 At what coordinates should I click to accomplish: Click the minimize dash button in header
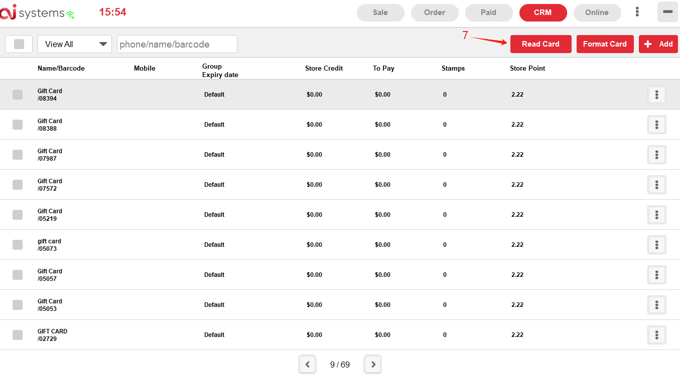click(668, 12)
